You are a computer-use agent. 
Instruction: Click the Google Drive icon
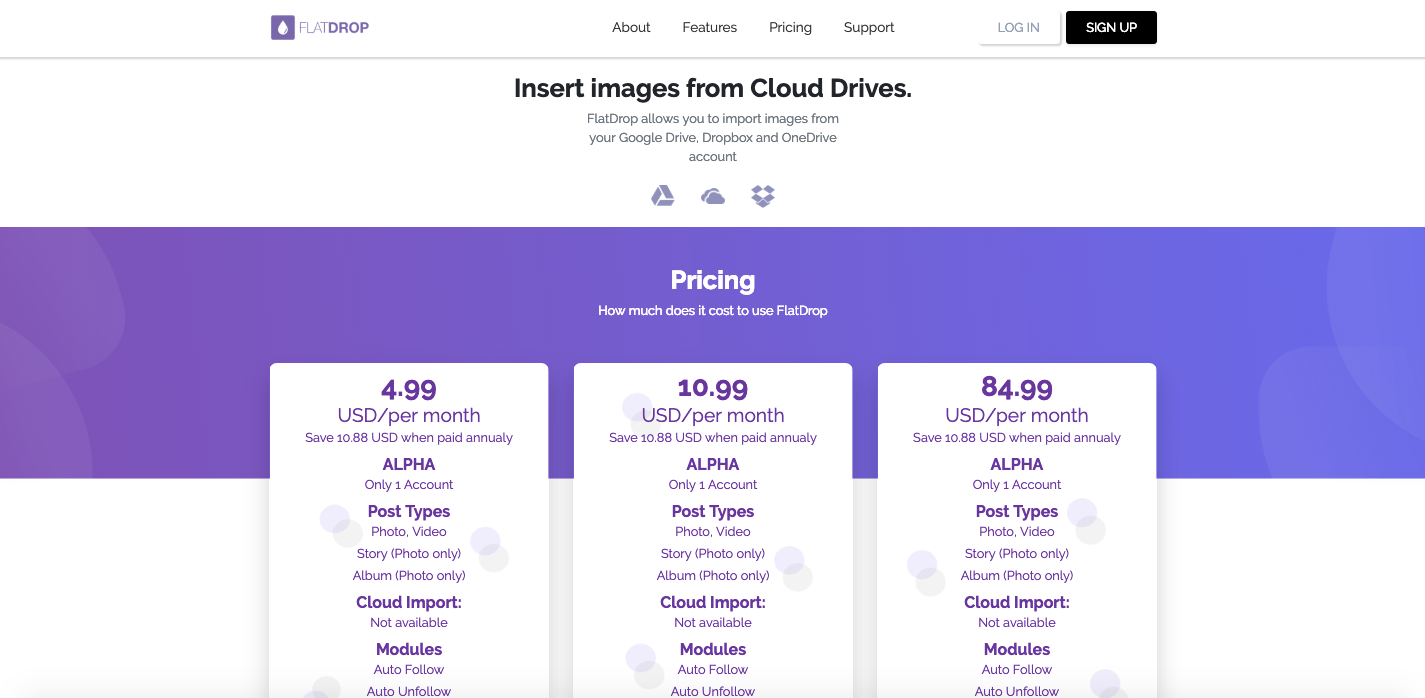[x=663, y=196]
